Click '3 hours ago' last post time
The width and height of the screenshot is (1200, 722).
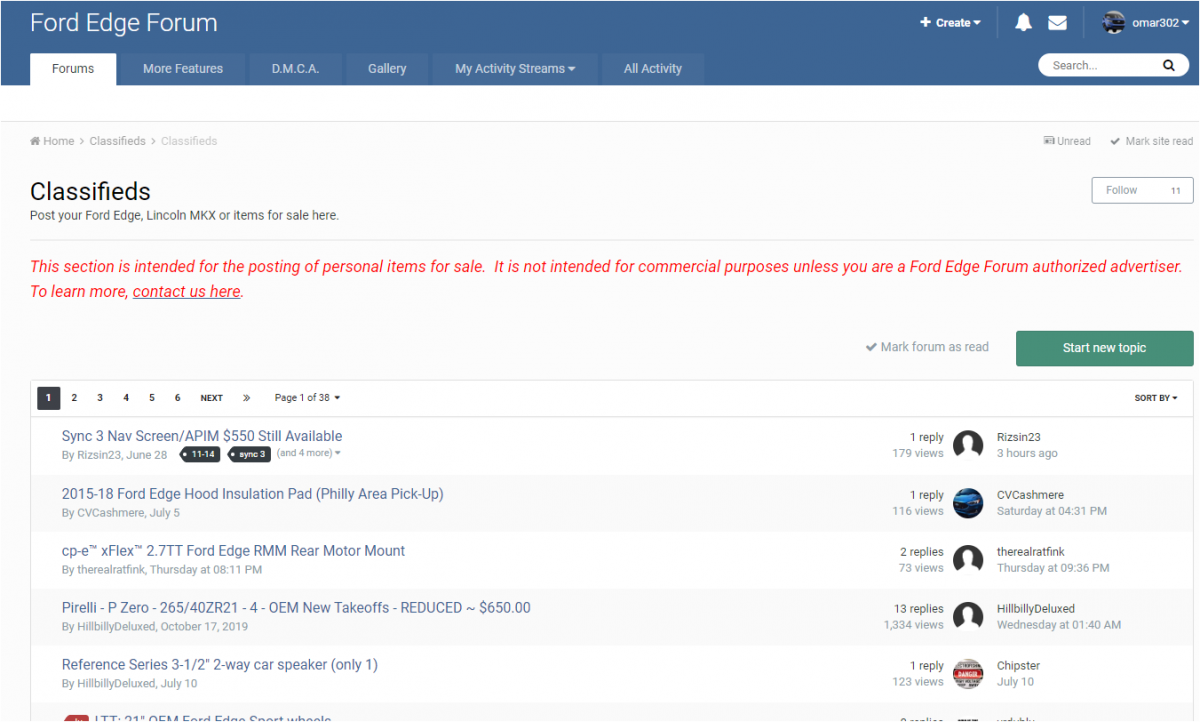[1027, 454]
